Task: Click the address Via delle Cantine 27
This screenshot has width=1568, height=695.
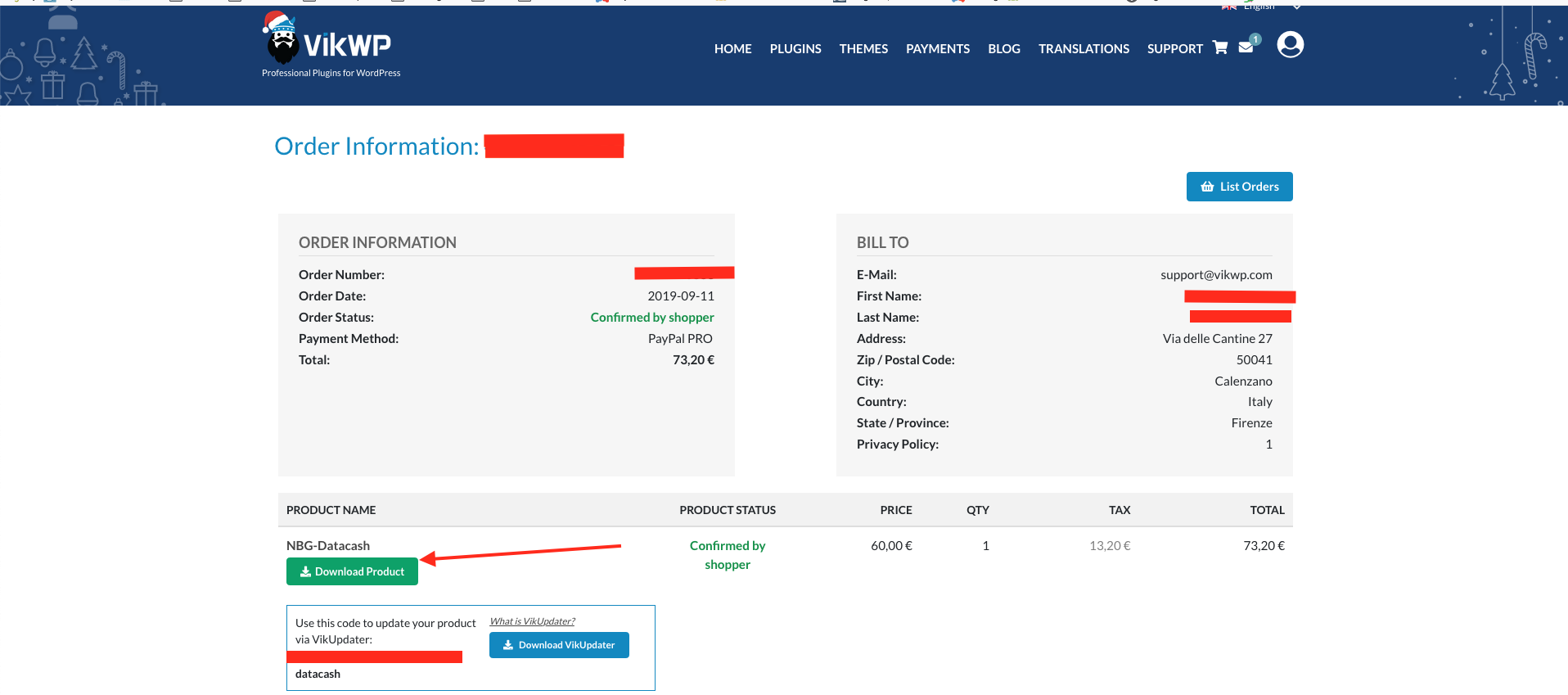Action: pyautogui.click(x=1217, y=339)
